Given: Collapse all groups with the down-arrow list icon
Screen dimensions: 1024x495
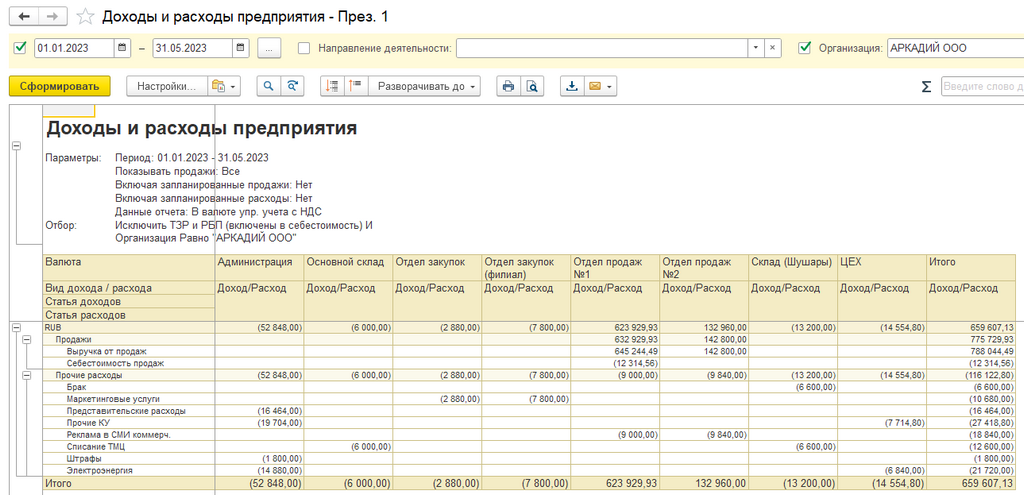Looking at the screenshot, I should pyautogui.click(x=332, y=86).
